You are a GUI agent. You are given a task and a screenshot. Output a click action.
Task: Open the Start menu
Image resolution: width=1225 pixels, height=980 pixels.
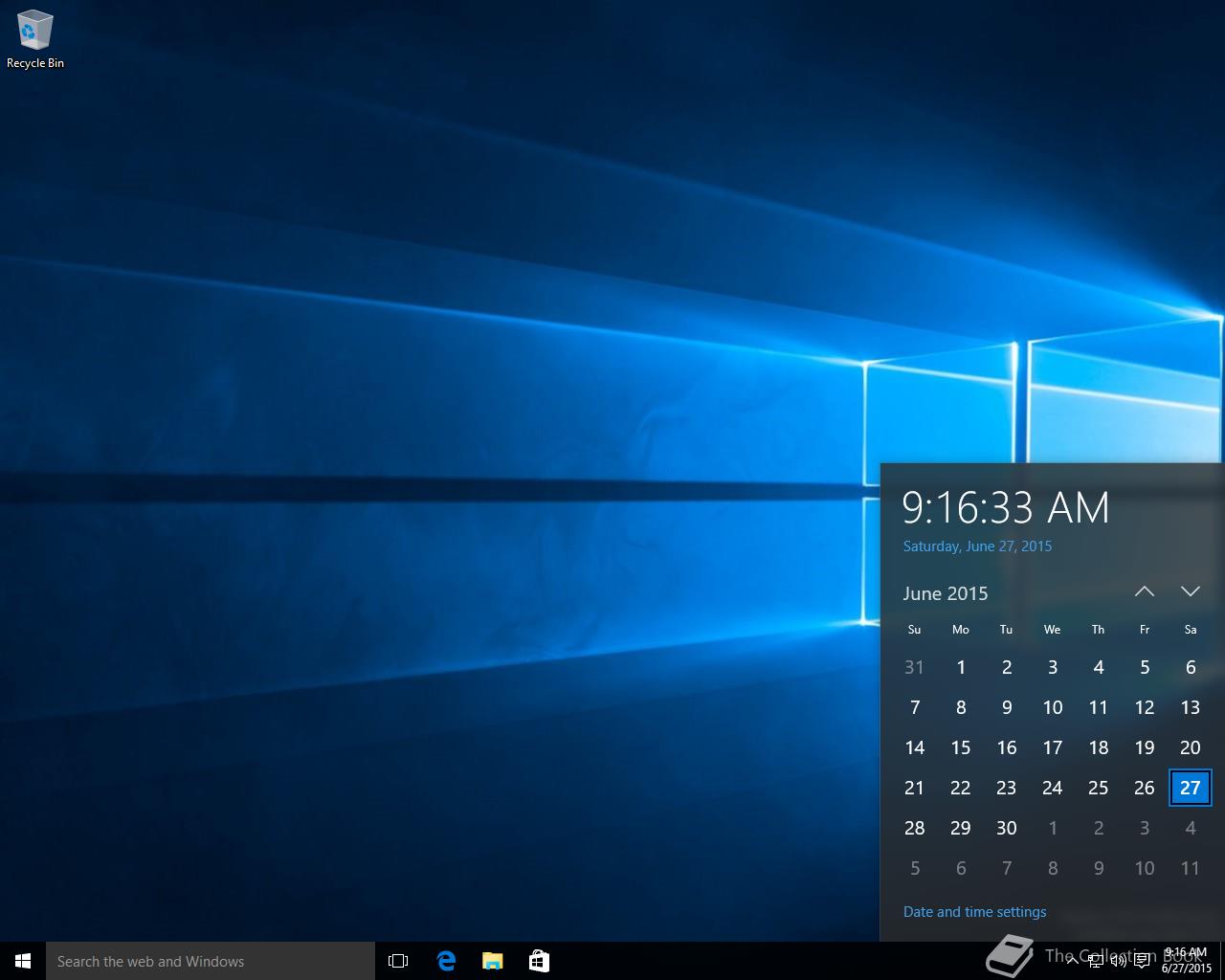[21, 960]
